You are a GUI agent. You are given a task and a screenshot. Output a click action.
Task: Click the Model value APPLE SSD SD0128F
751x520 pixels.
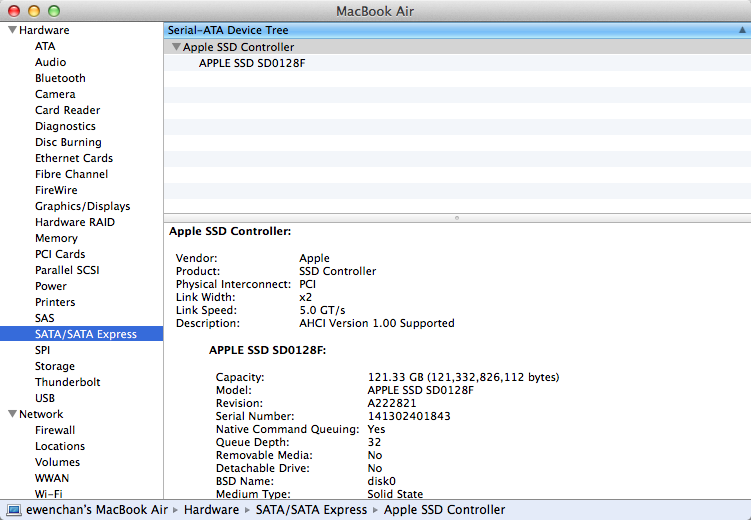click(421, 390)
